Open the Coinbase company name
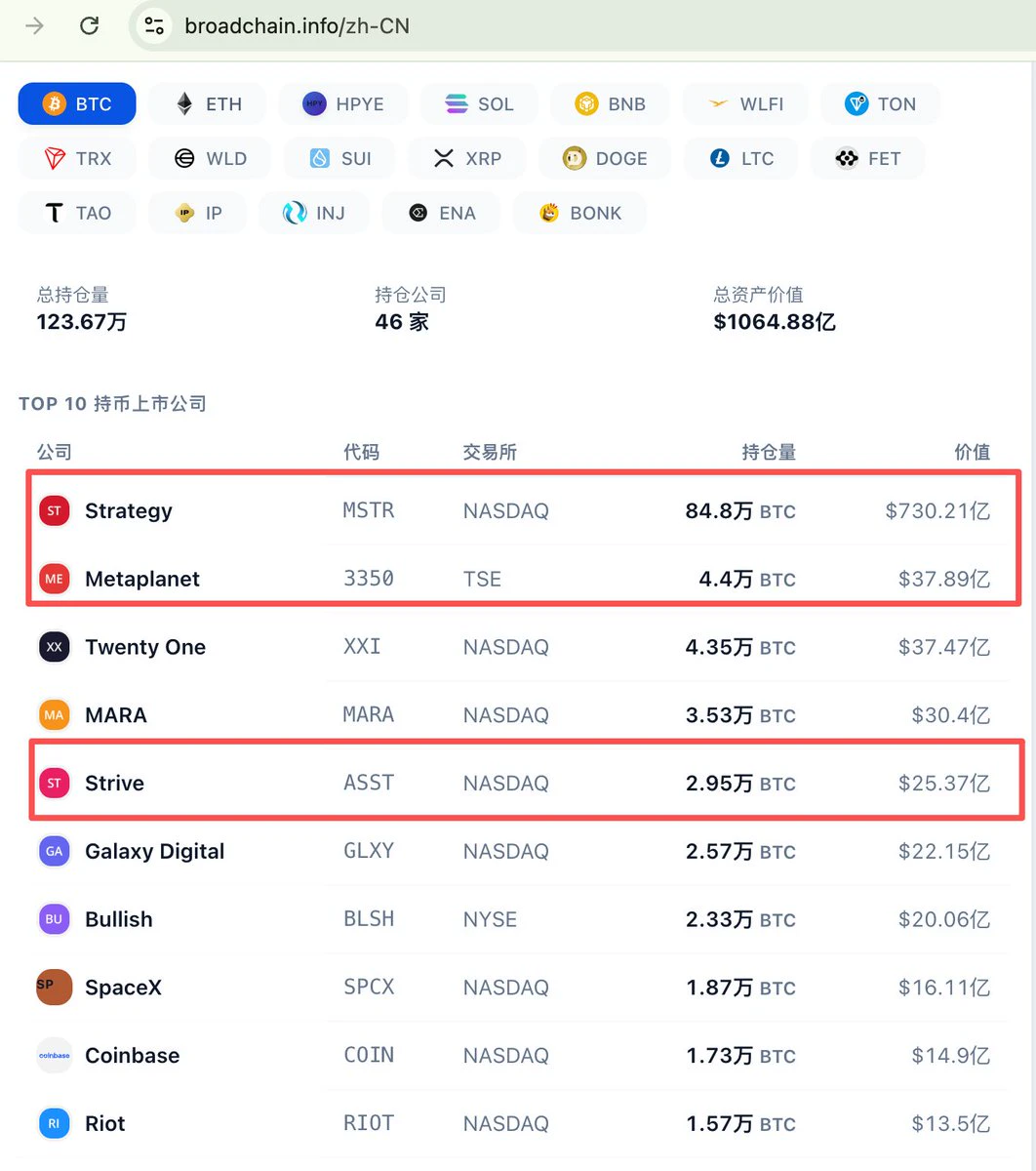The width and height of the screenshot is (1036, 1171). coord(133,1056)
